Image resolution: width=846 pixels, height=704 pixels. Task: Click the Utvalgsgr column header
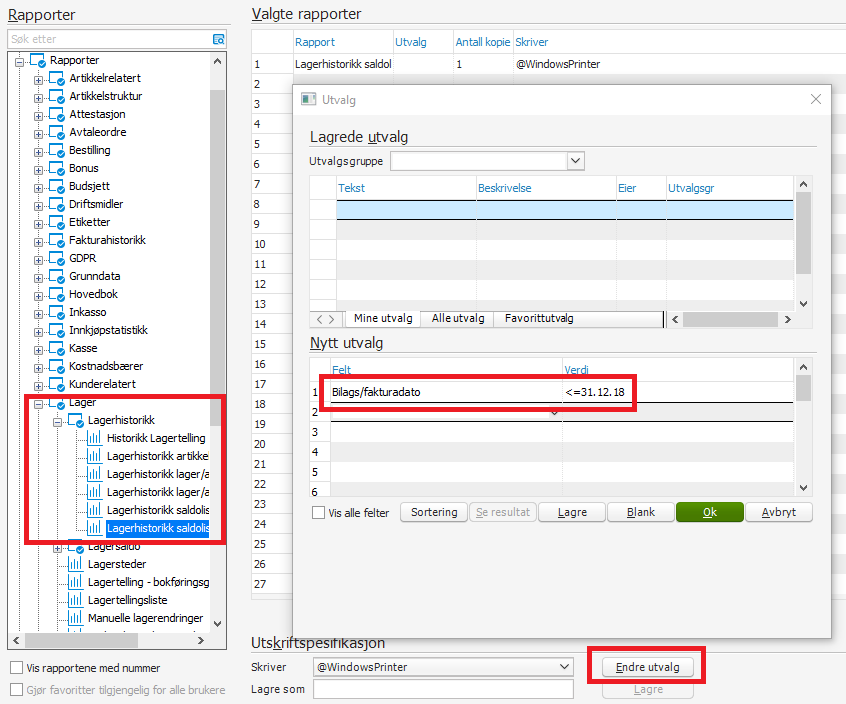tap(729, 188)
